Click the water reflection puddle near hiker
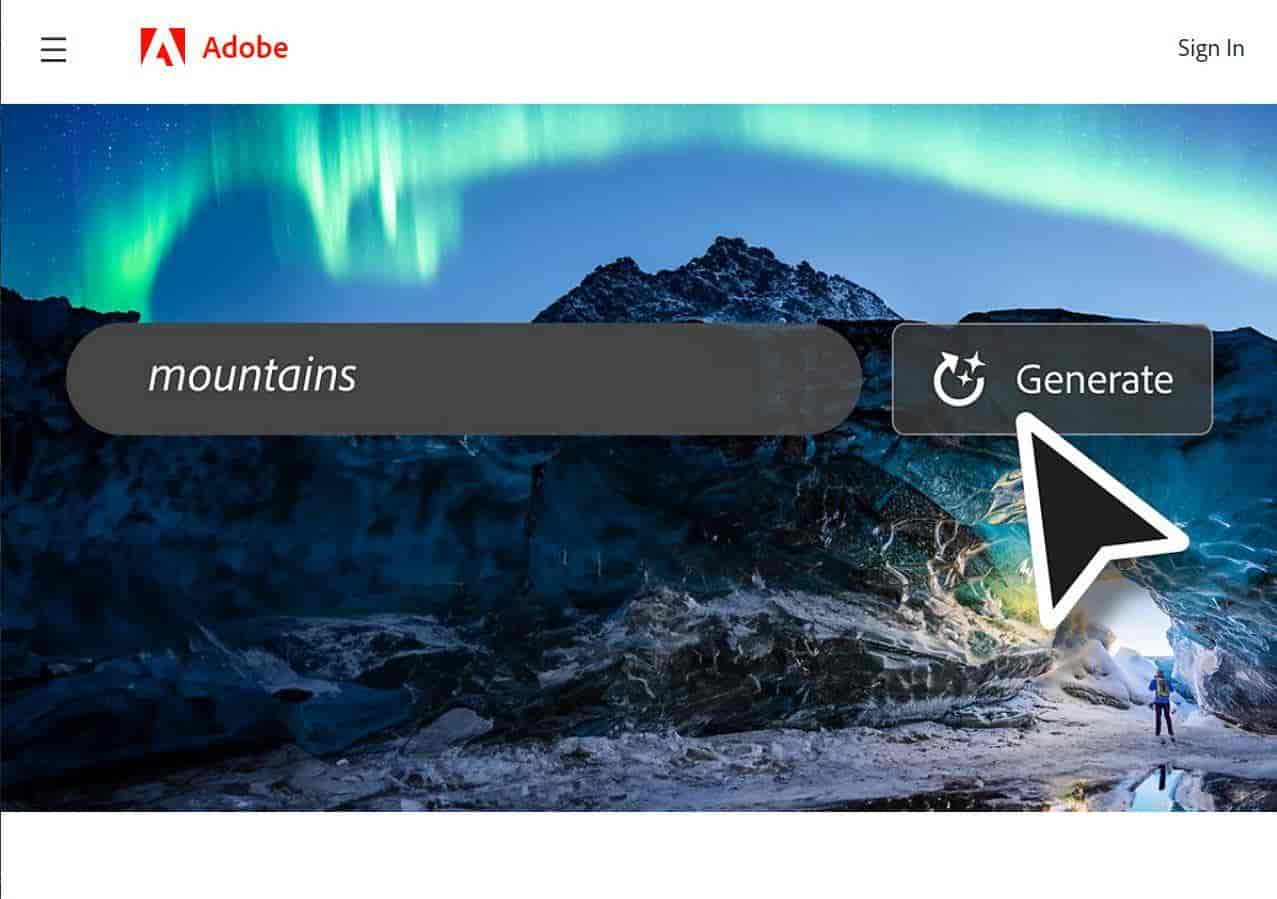 [x=1160, y=787]
